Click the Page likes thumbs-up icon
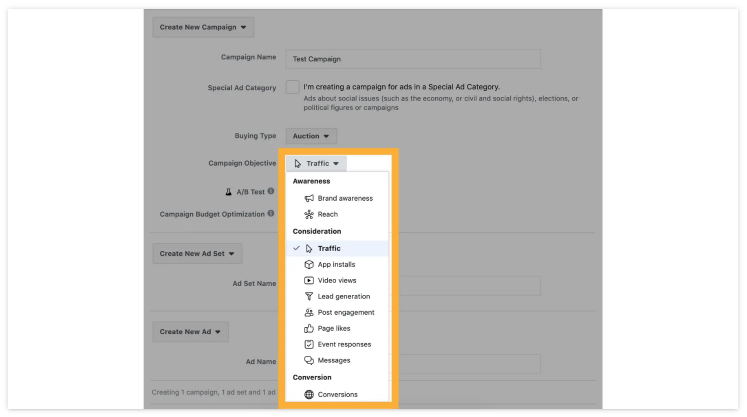The image size is (747, 417). pyautogui.click(x=309, y=328)
